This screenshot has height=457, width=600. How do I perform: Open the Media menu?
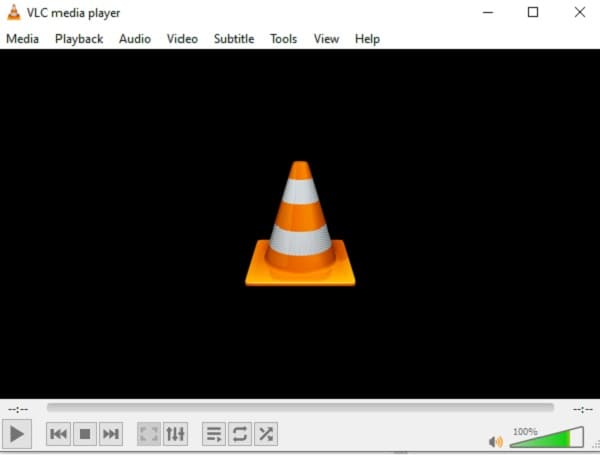tap(23, 39)
